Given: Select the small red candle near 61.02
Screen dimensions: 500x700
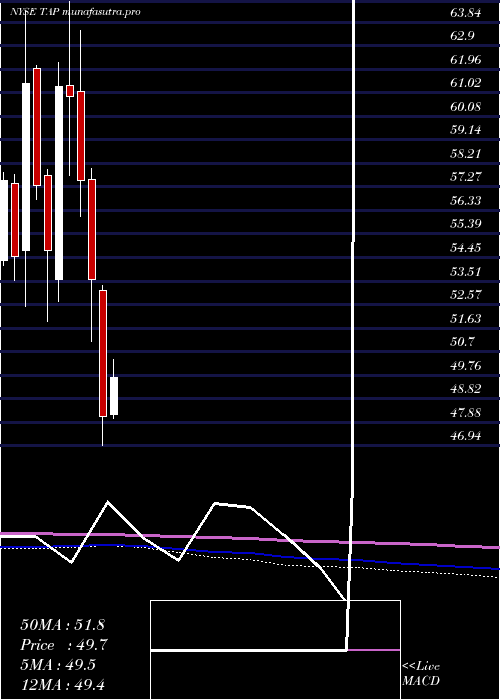Looking at the screenshot, I should click(70, 91).
